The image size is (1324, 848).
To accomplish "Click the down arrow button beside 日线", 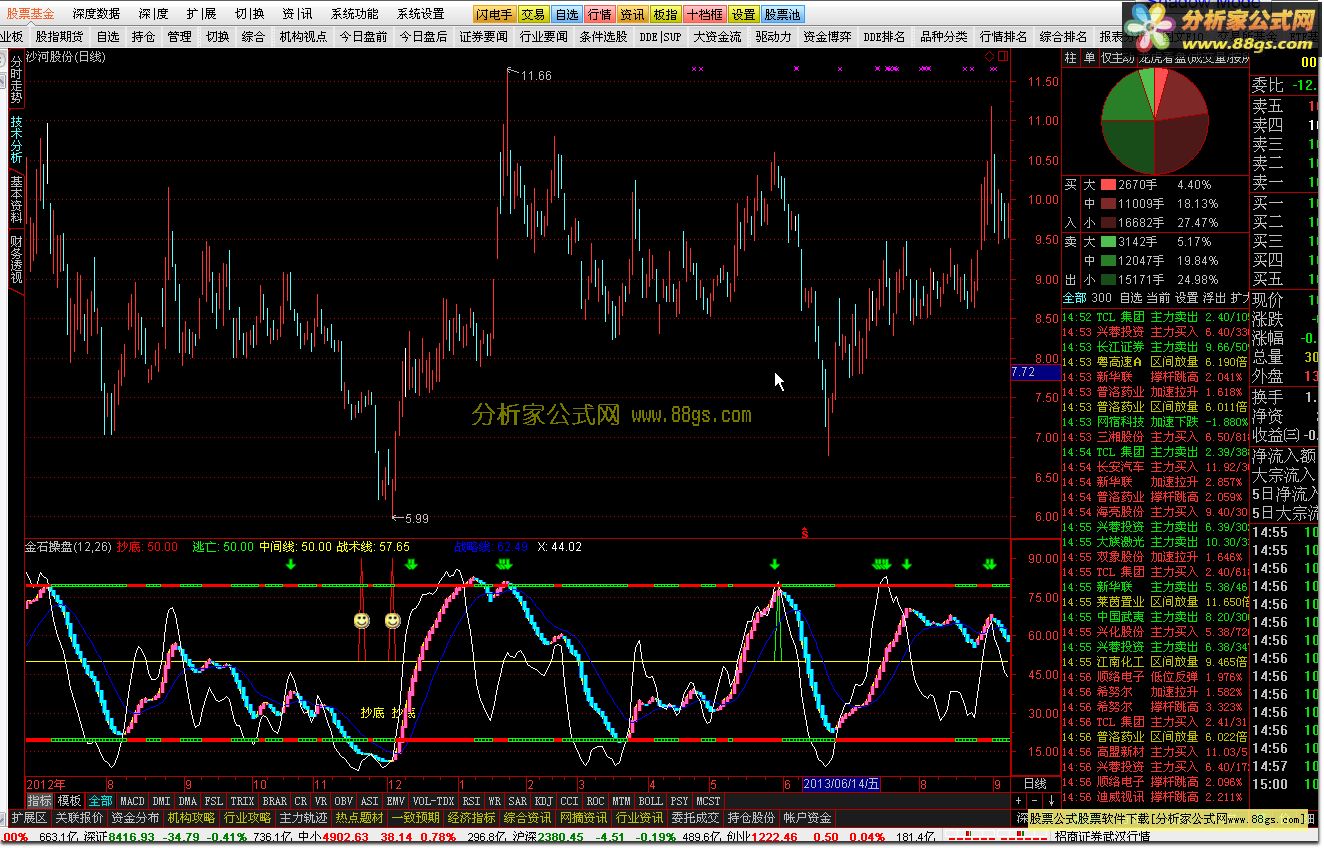I will (x=1052, y=801).
